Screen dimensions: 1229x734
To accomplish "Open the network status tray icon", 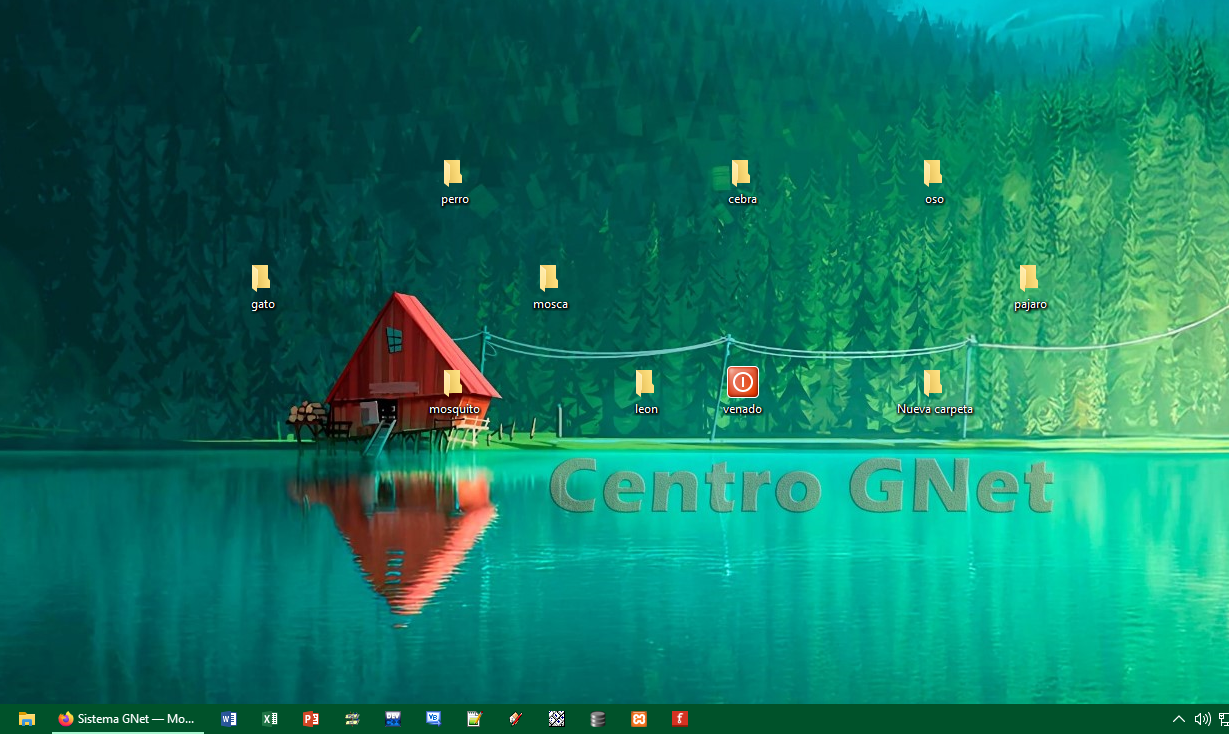I will click(1224, 719).
